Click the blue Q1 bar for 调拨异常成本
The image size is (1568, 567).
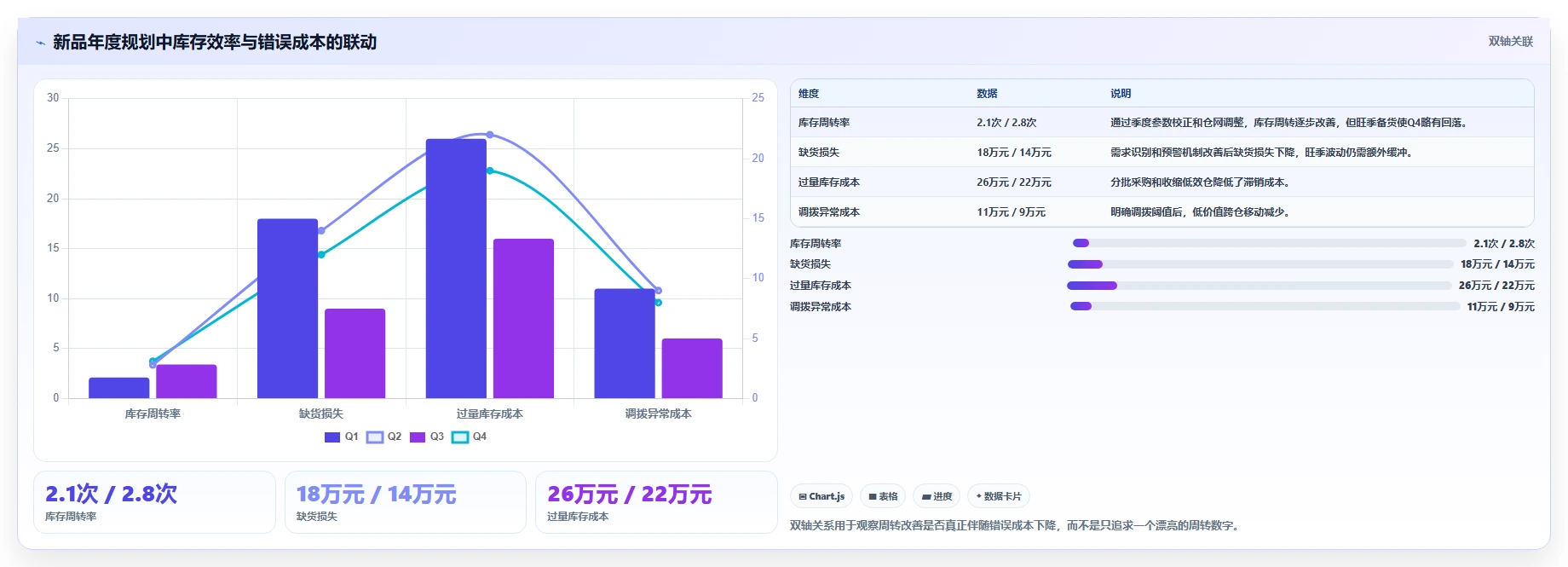tap(625, 344)
